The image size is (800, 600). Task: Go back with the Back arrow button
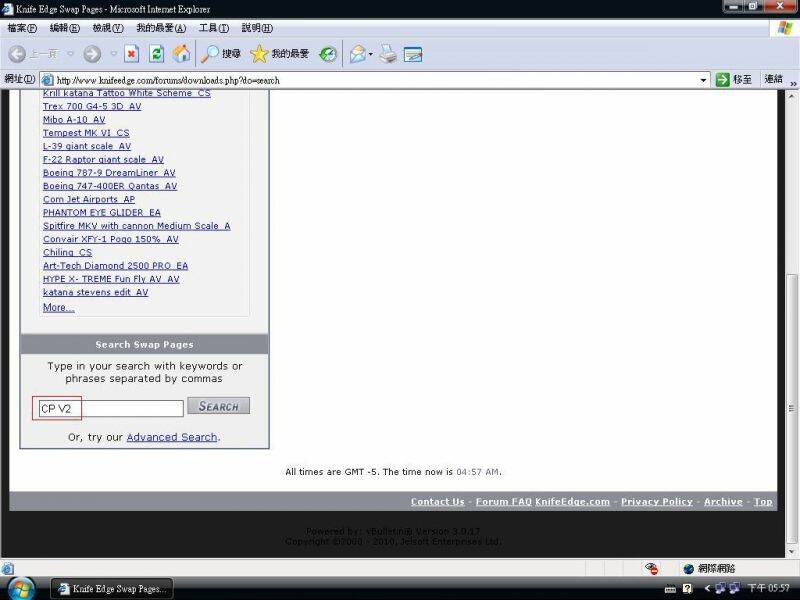coord(17,54)
